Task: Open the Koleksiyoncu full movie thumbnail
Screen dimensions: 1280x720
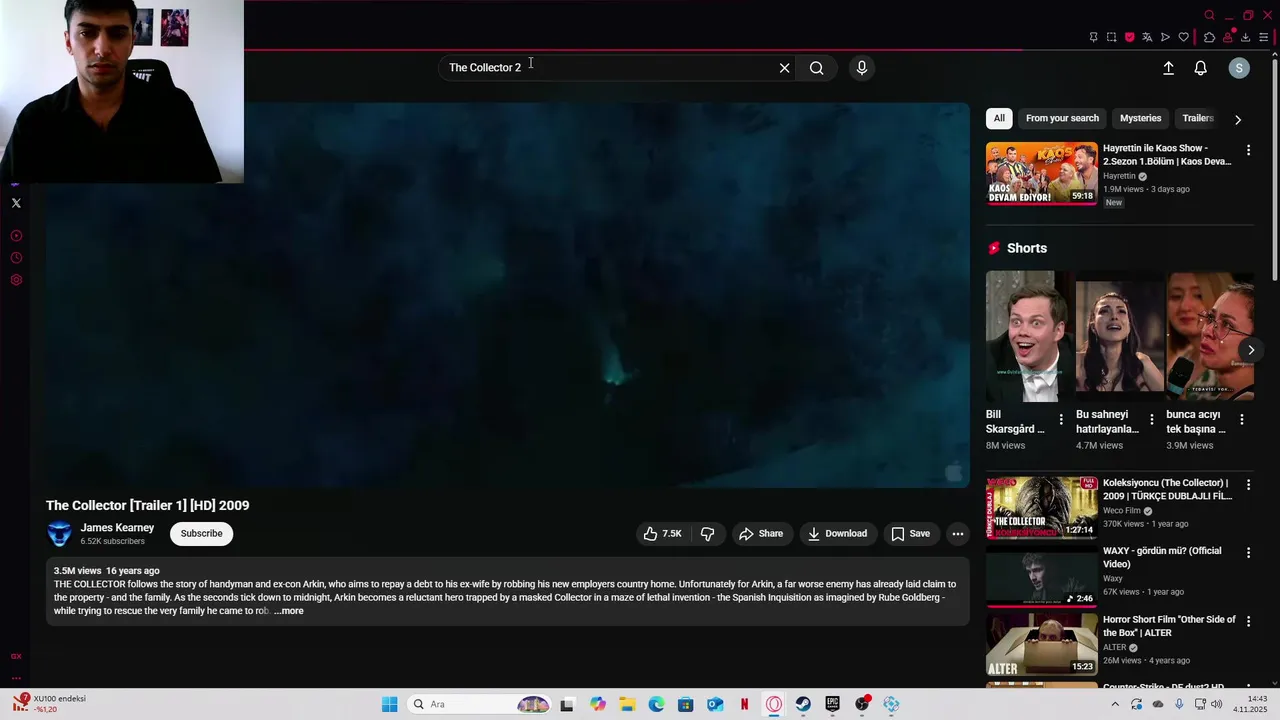Action: 1041,508
